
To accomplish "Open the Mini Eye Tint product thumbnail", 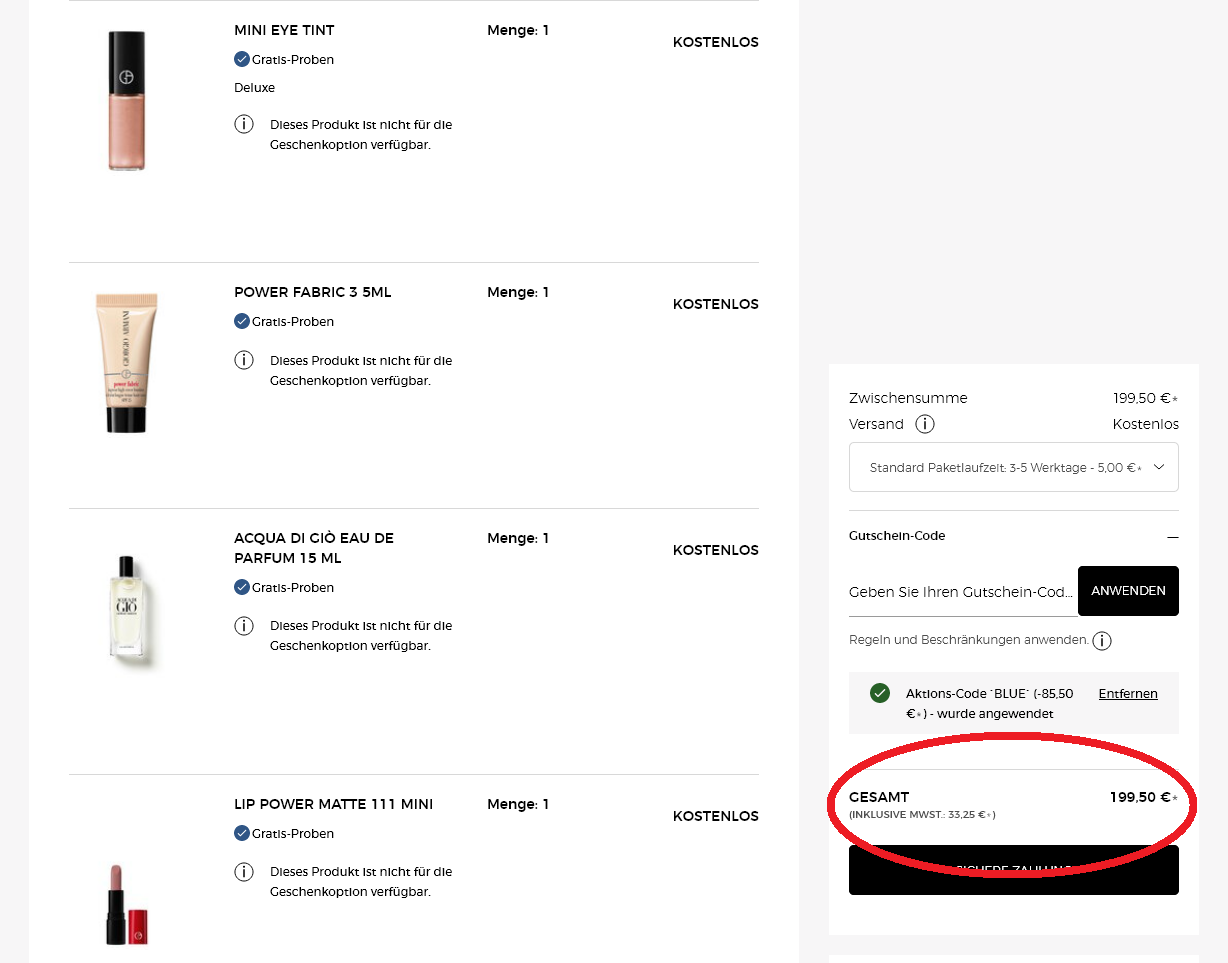I will pyautogui.click(x=127, y=102).
